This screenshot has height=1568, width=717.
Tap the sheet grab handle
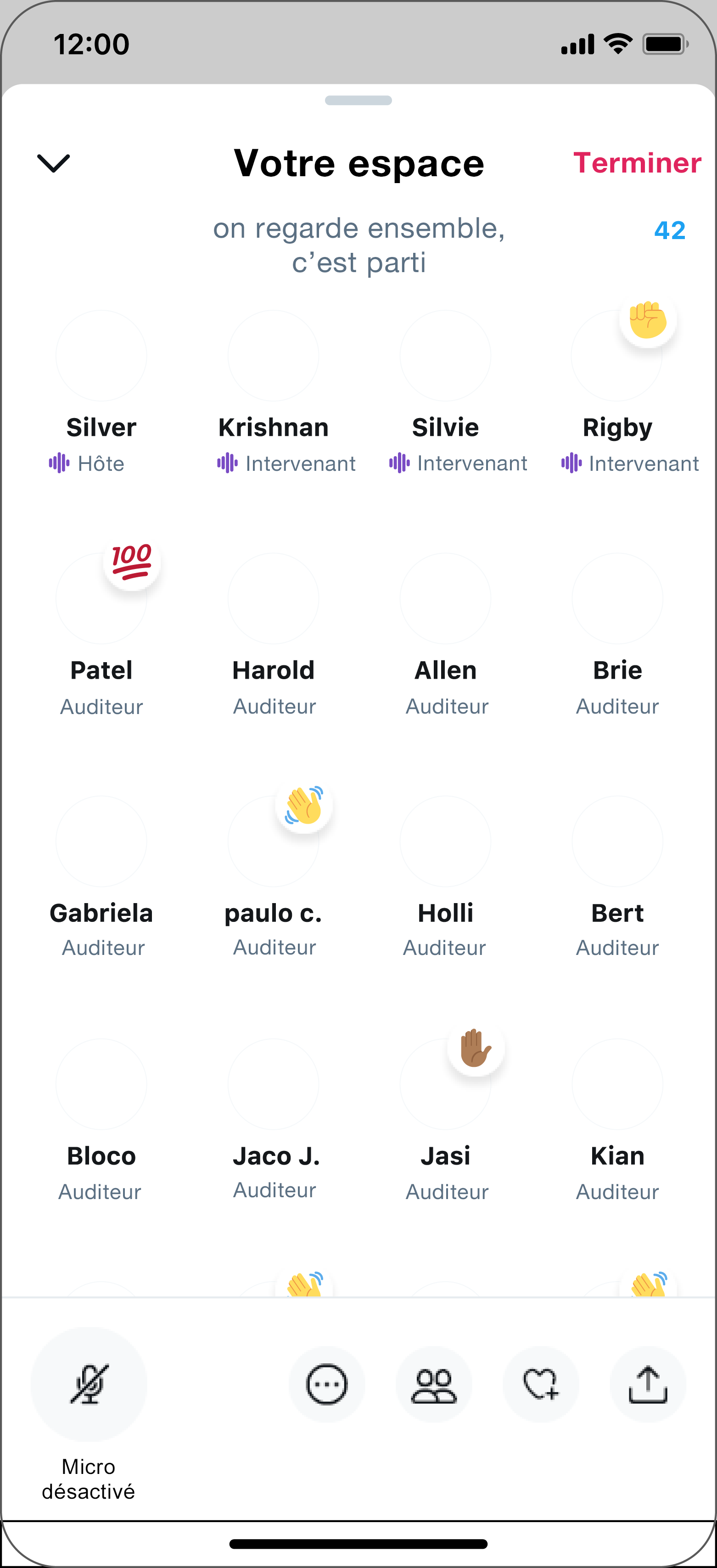358,100
